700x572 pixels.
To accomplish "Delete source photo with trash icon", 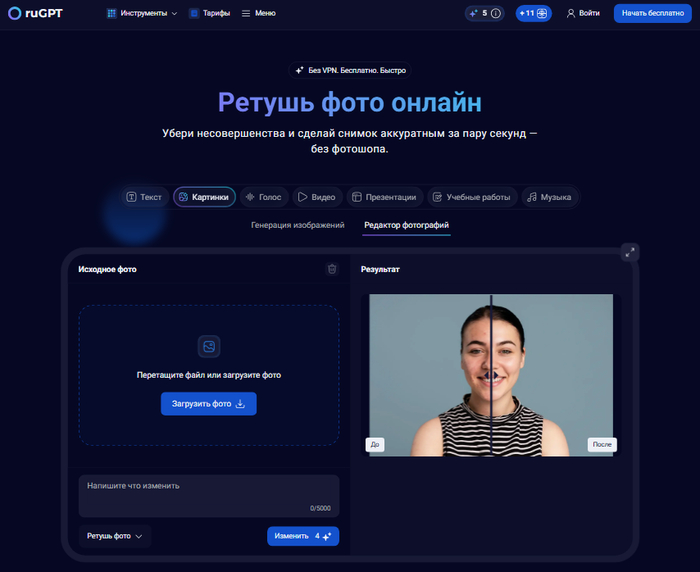I will pyautogui.click(x=332, y=269).
